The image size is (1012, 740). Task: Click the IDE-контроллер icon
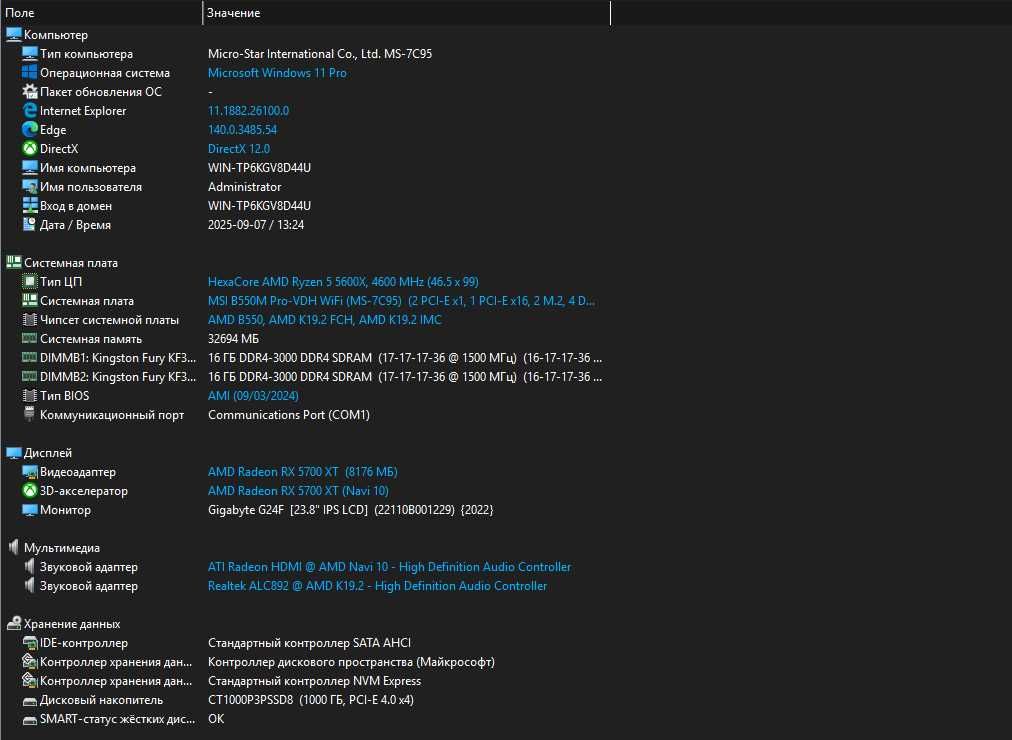point(30,643)
